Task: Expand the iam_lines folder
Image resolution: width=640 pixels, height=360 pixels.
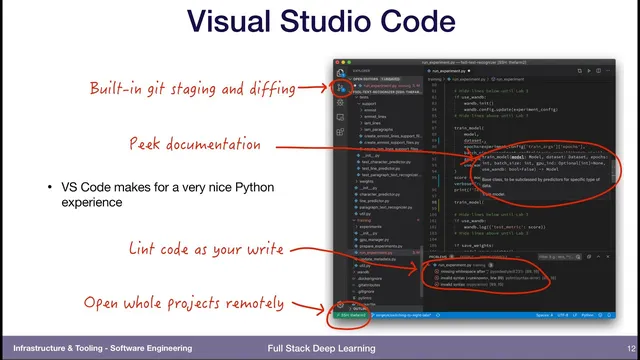Action: click(x=372, y=123)
